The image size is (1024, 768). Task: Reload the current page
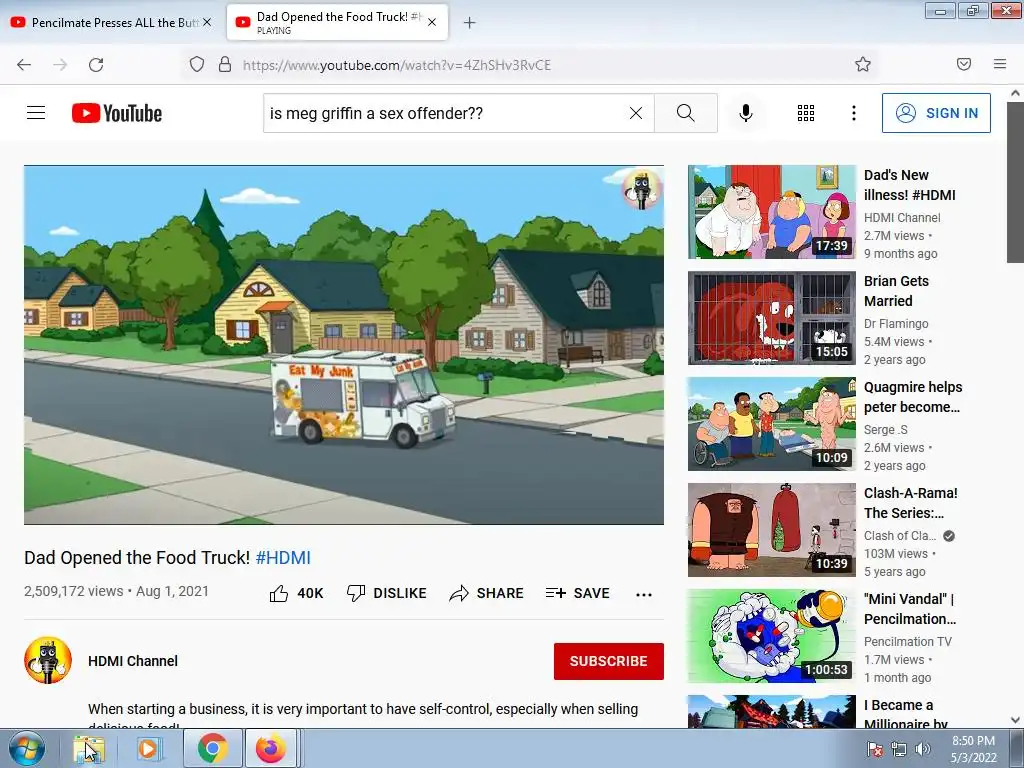[x=96, y=65]
